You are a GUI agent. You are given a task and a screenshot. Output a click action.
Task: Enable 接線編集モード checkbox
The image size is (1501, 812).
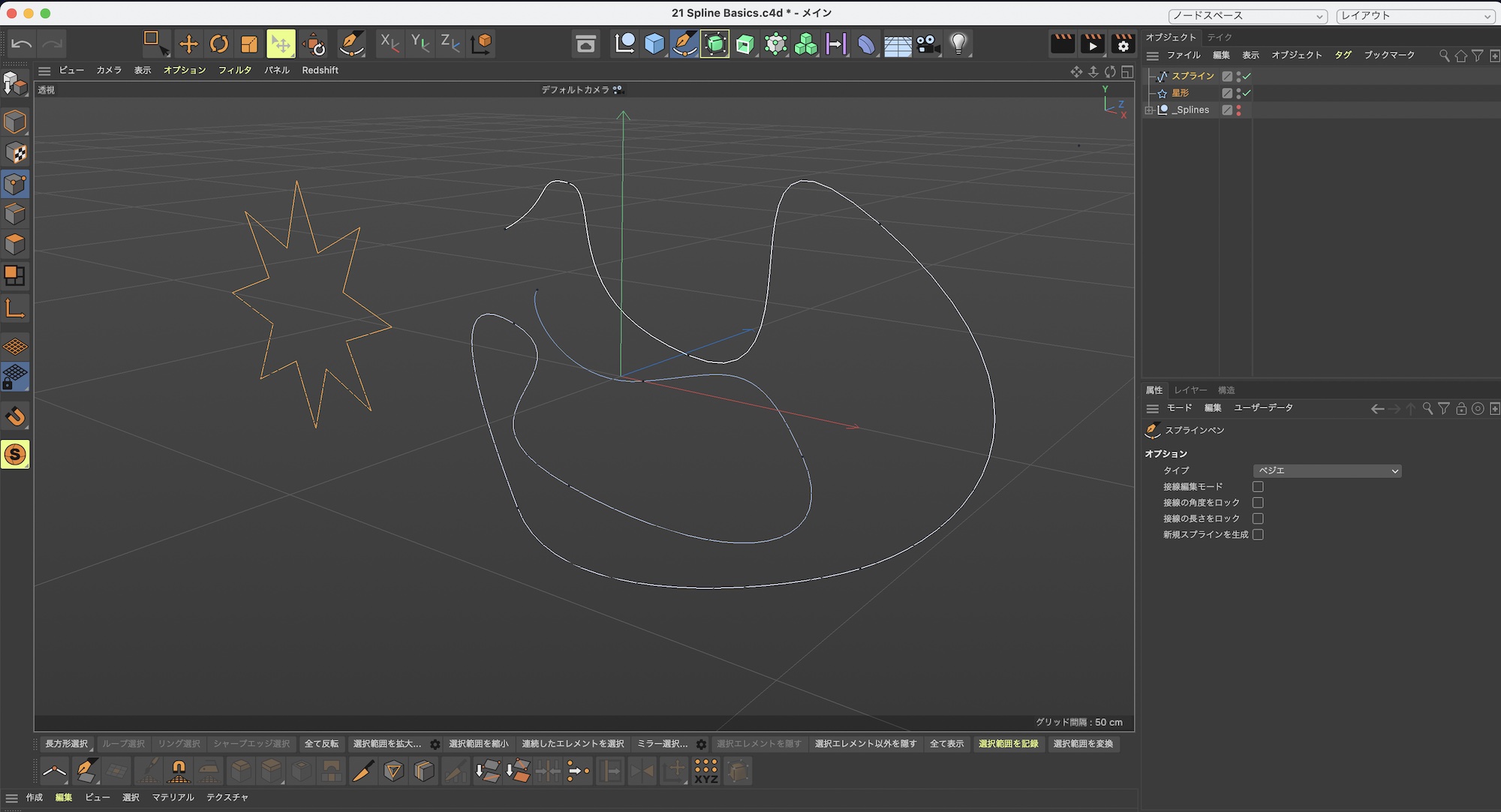click(1258, 486)
